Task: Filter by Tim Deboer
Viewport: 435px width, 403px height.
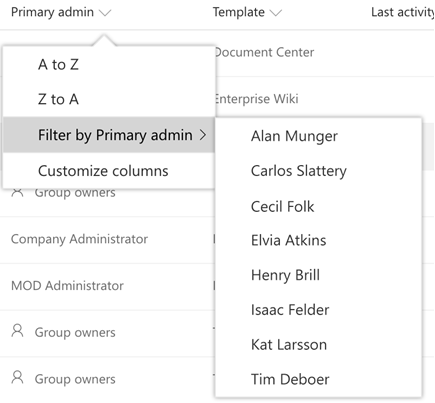Action: 318,379
